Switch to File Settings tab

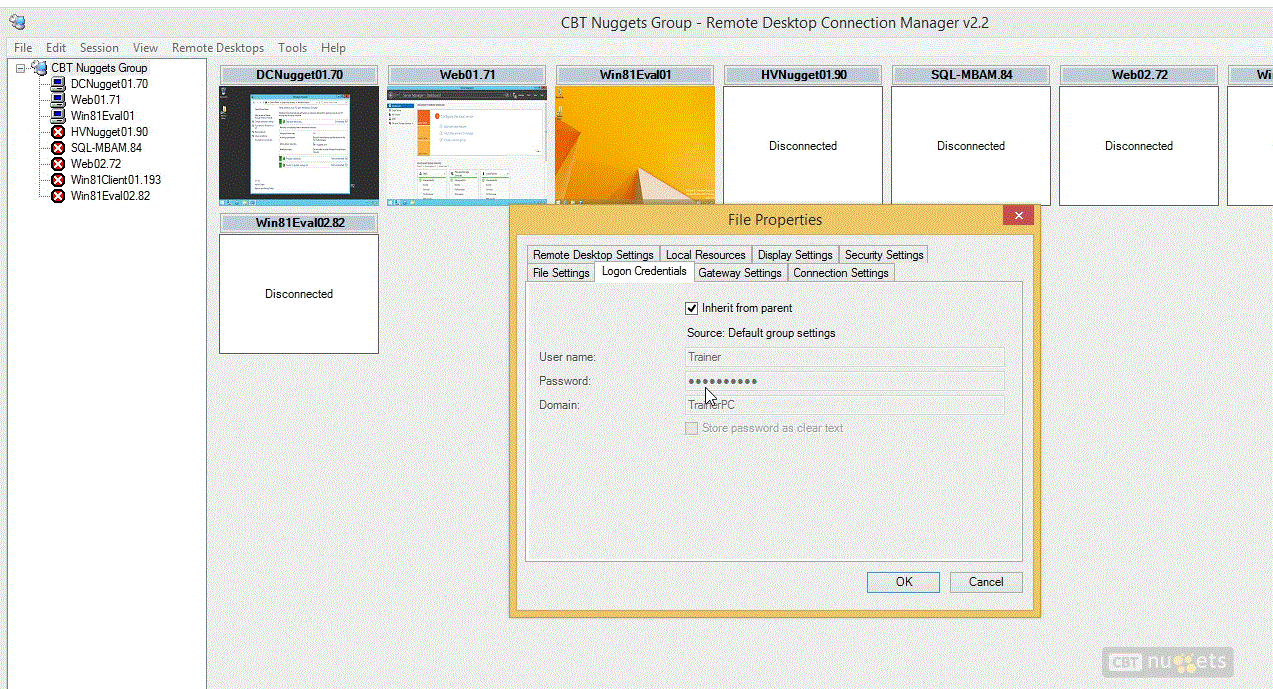click(x=561, y=273)
